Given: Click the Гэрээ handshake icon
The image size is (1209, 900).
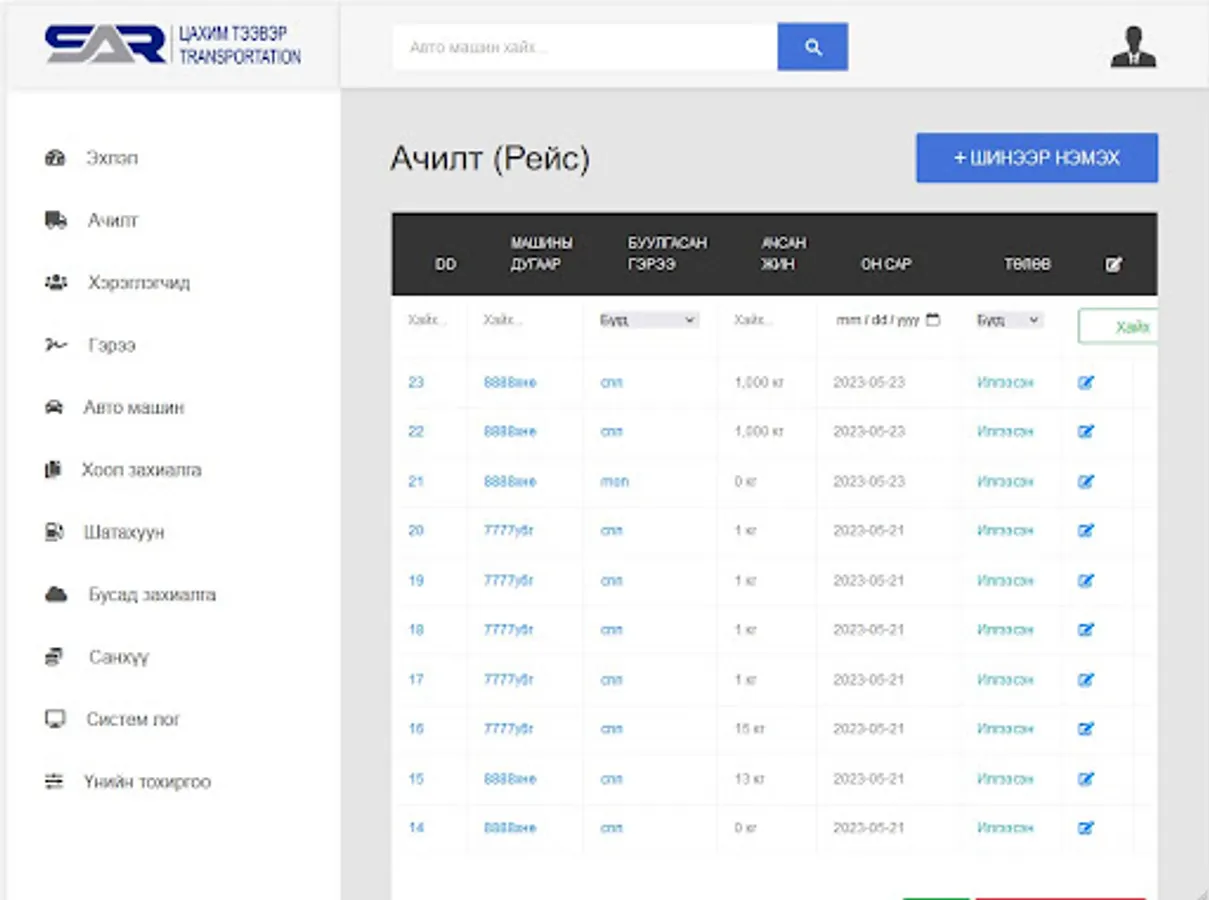Looking at the screenshot, I should click(x=56, y=345).
